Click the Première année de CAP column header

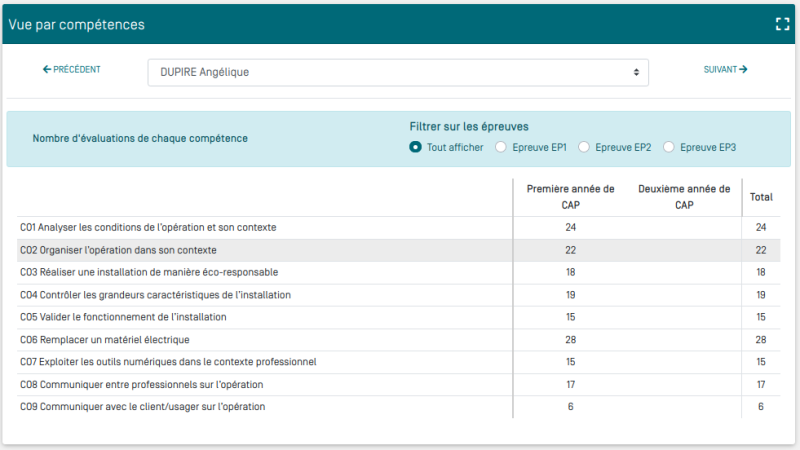[x=570, y=197]
